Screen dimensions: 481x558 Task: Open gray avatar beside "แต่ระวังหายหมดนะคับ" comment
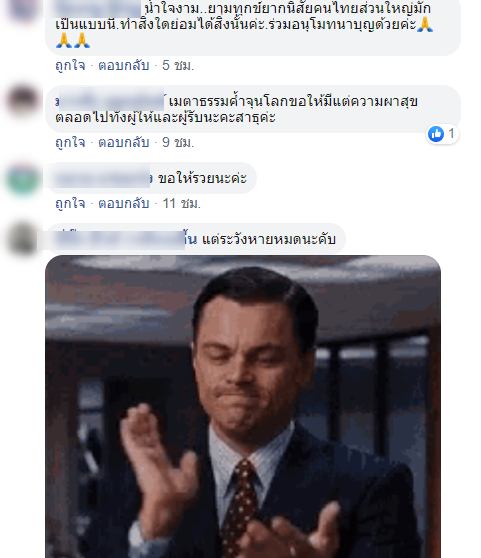coord(23,239)
